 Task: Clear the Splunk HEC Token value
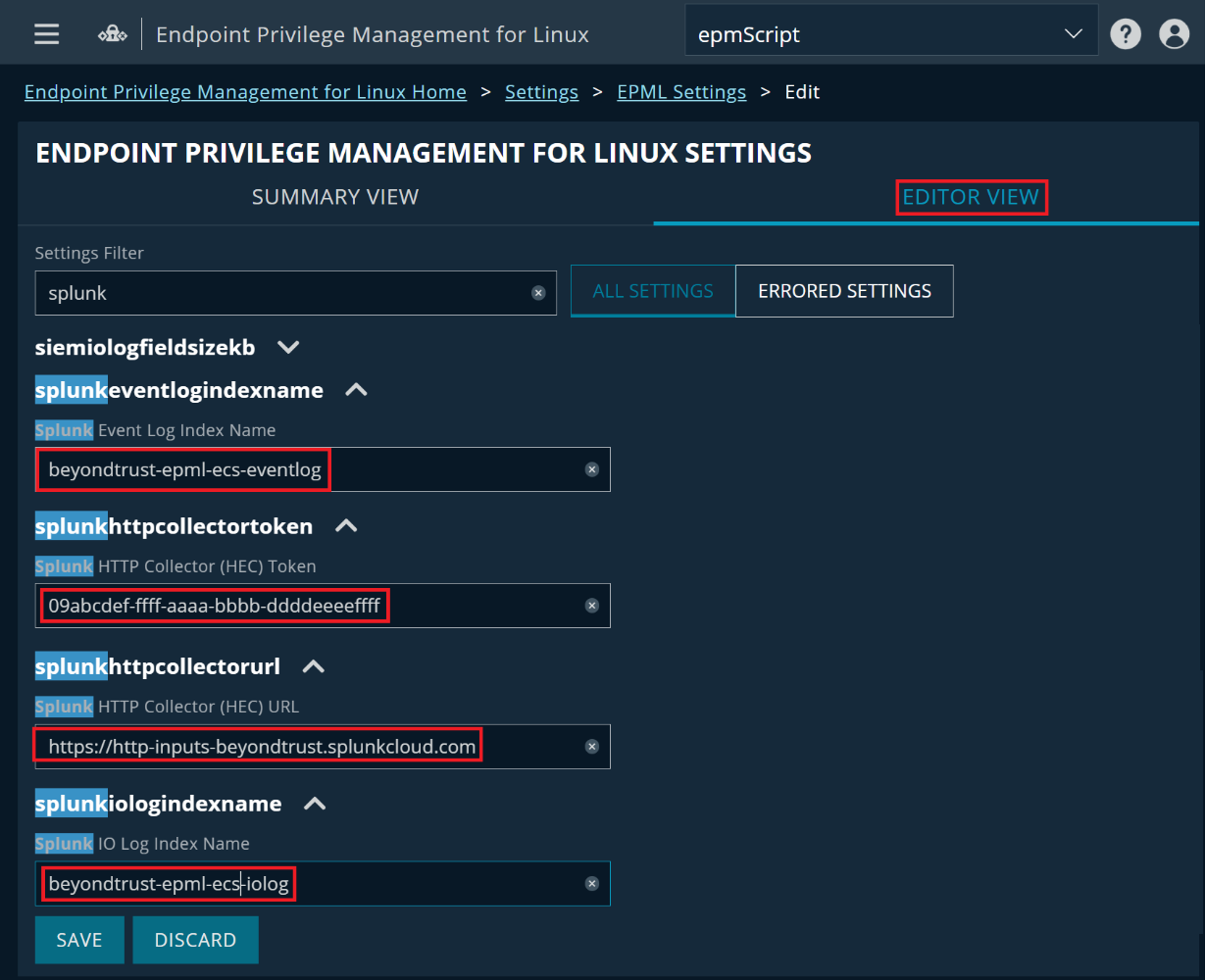pos(592,606)
